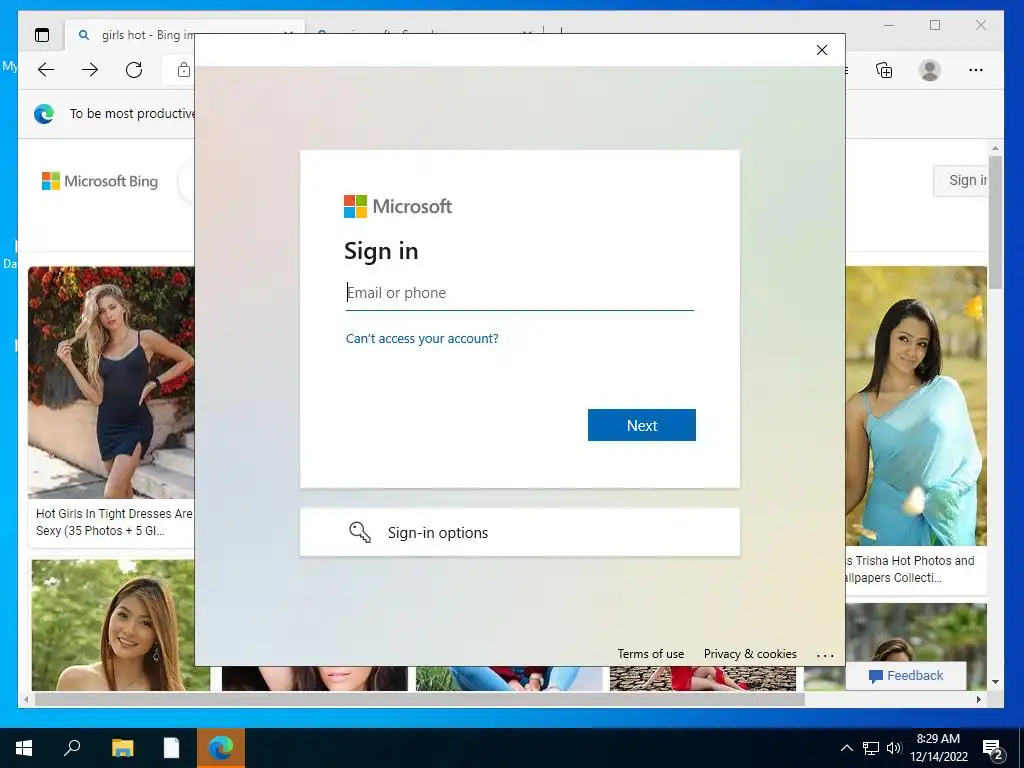Click the Edge forward arrow
The width and height of the screenshot is (1024, 768).
(x=90, y=70)
